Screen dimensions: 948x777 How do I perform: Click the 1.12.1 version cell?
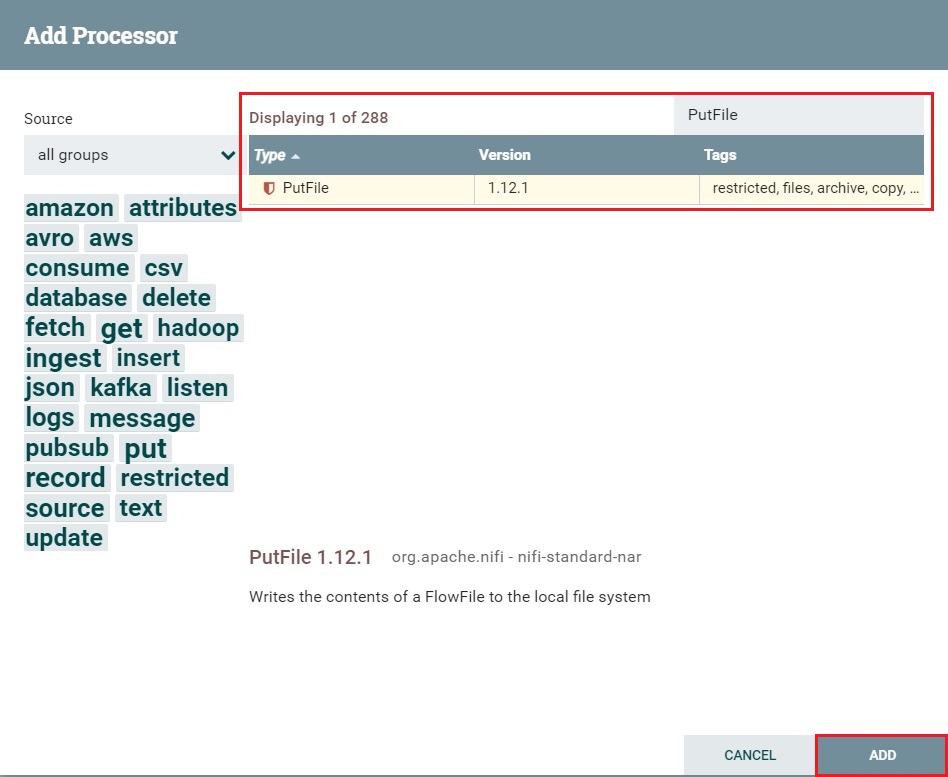(586, 189)
